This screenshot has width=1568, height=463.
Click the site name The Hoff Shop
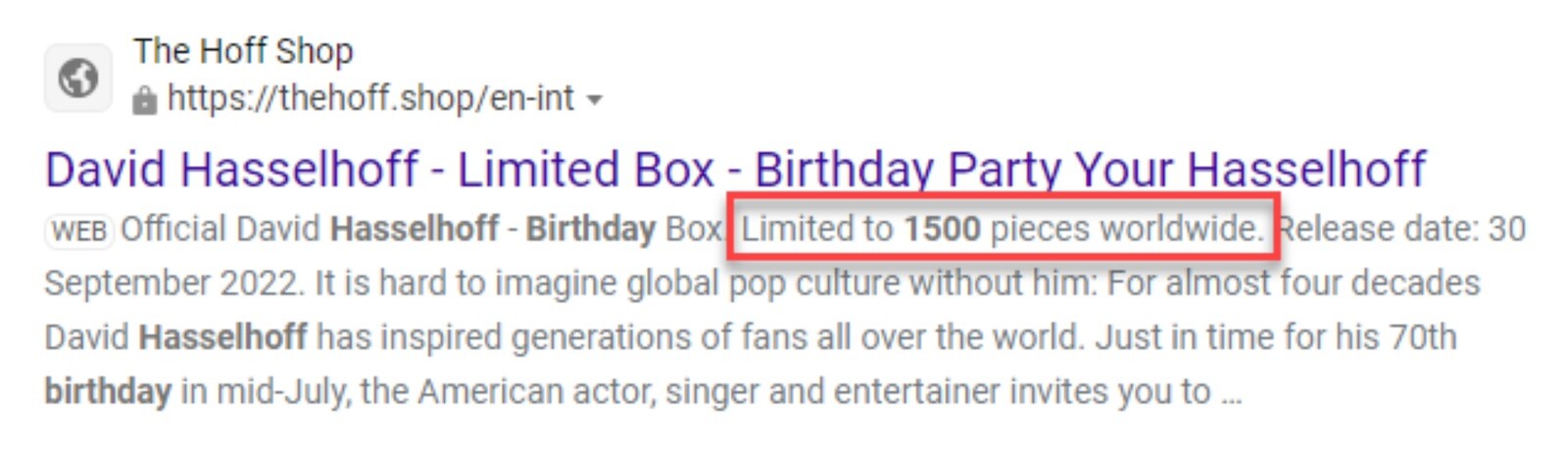pos(243,51)
